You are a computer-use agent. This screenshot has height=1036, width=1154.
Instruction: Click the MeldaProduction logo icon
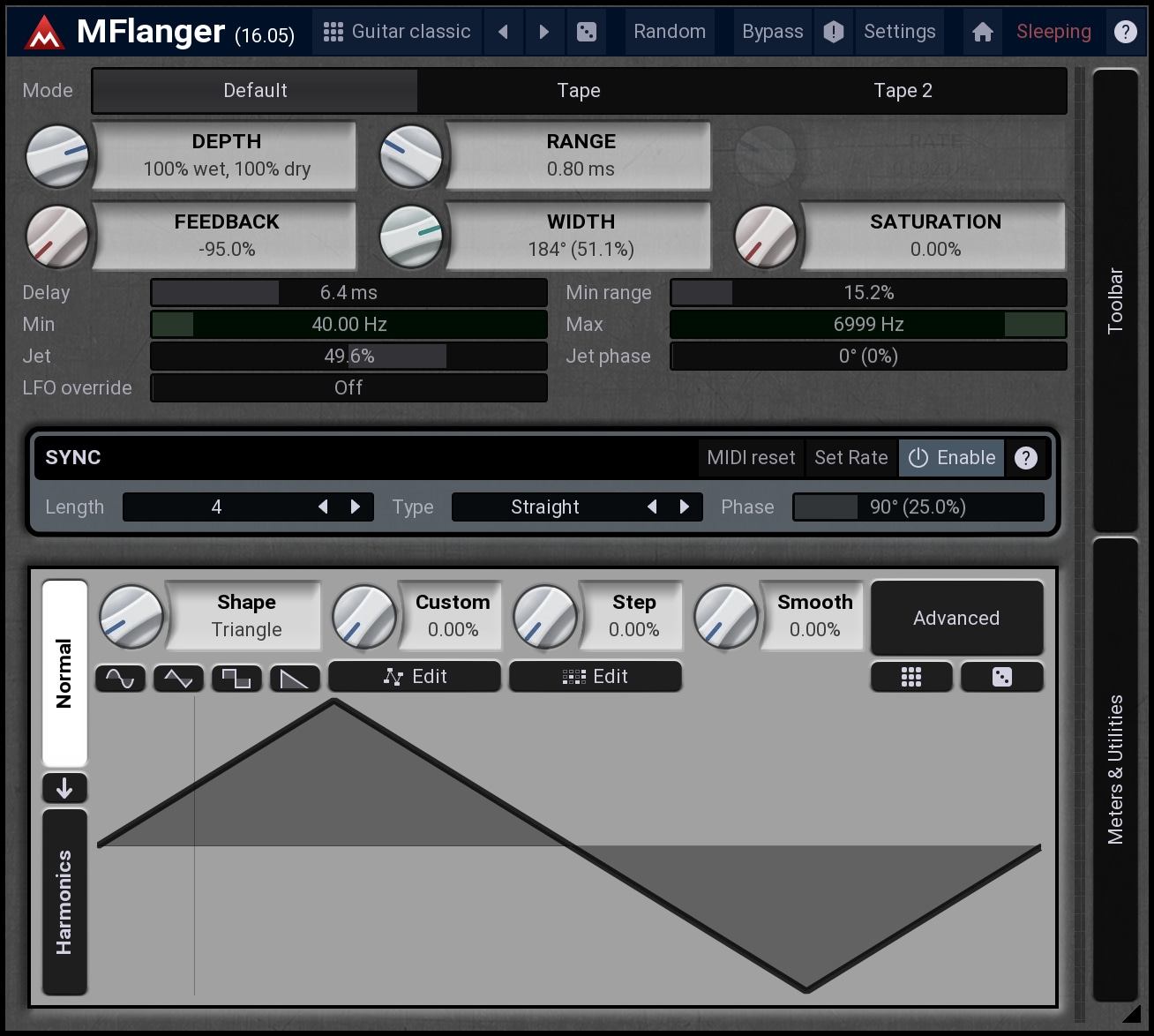point(43,33)
